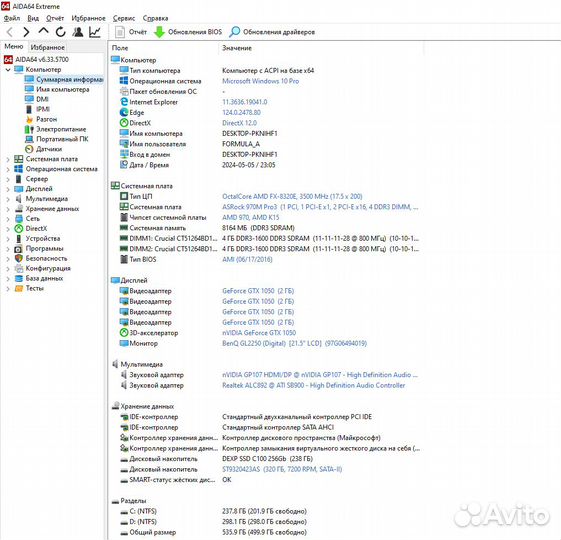Go back with the left arrow toolbar icon
Screen dimensions: 561x540
pyautogui.click(x=10, y=32)
